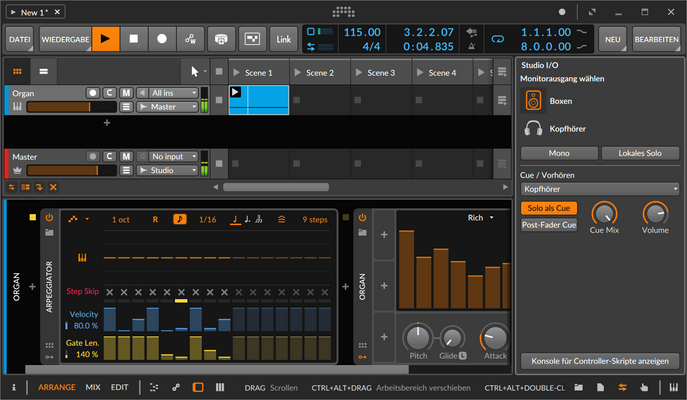Viewport: 687px width, 400px height.
Task: Open Organ track 'Master' output dropdown
Action: (x=167, y=106)
